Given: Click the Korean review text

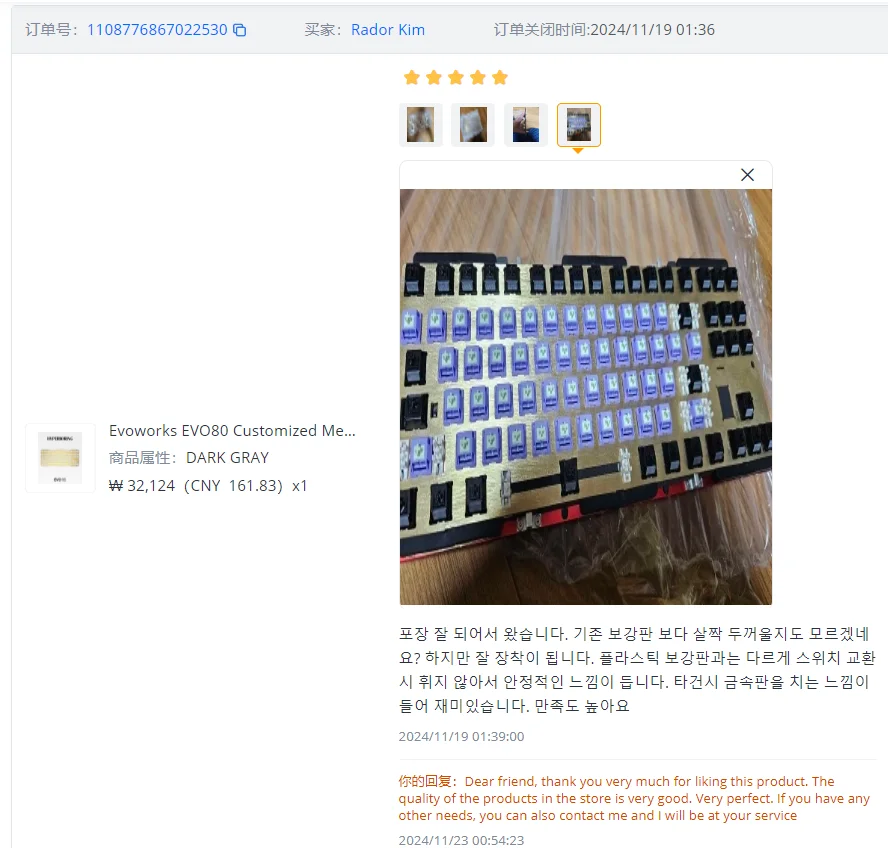Looking at the screenshot, I should pos(637,670).
